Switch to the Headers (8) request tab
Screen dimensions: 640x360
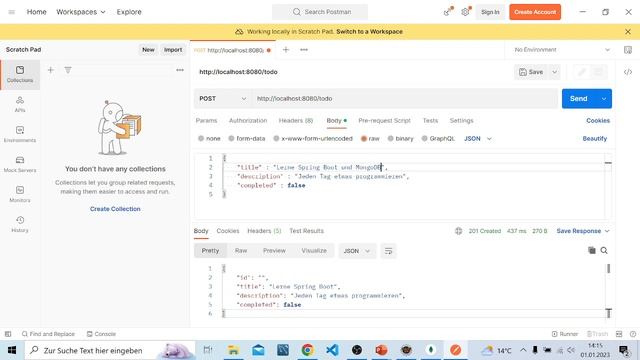(x=296, y=120)
